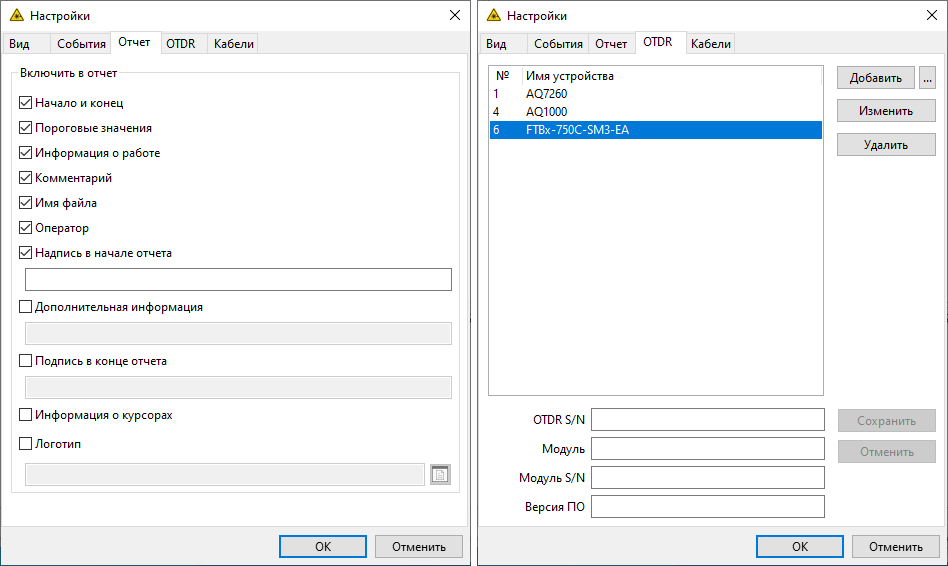Click the 'Модуль' input field
Image resolution: width=948 pixels, height=566 pixels.
click(707, 449)
